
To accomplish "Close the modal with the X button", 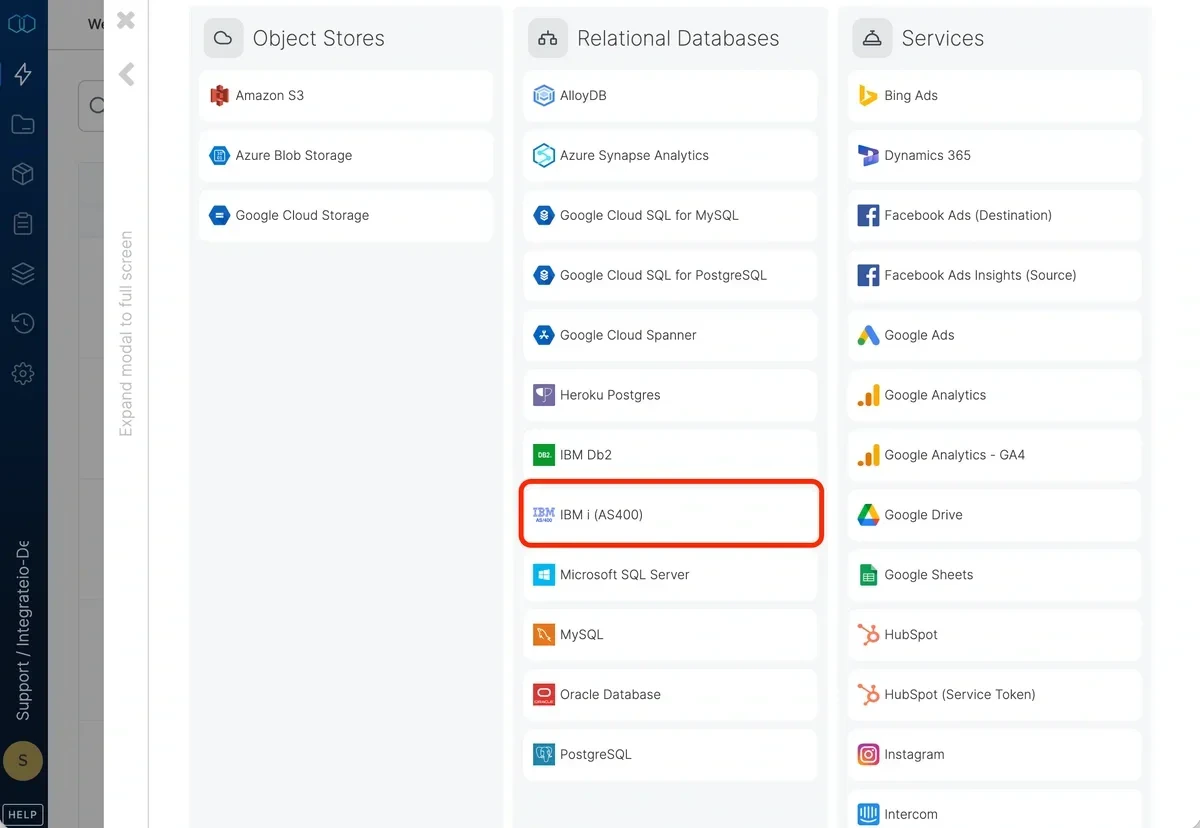I will coord(126,20).
